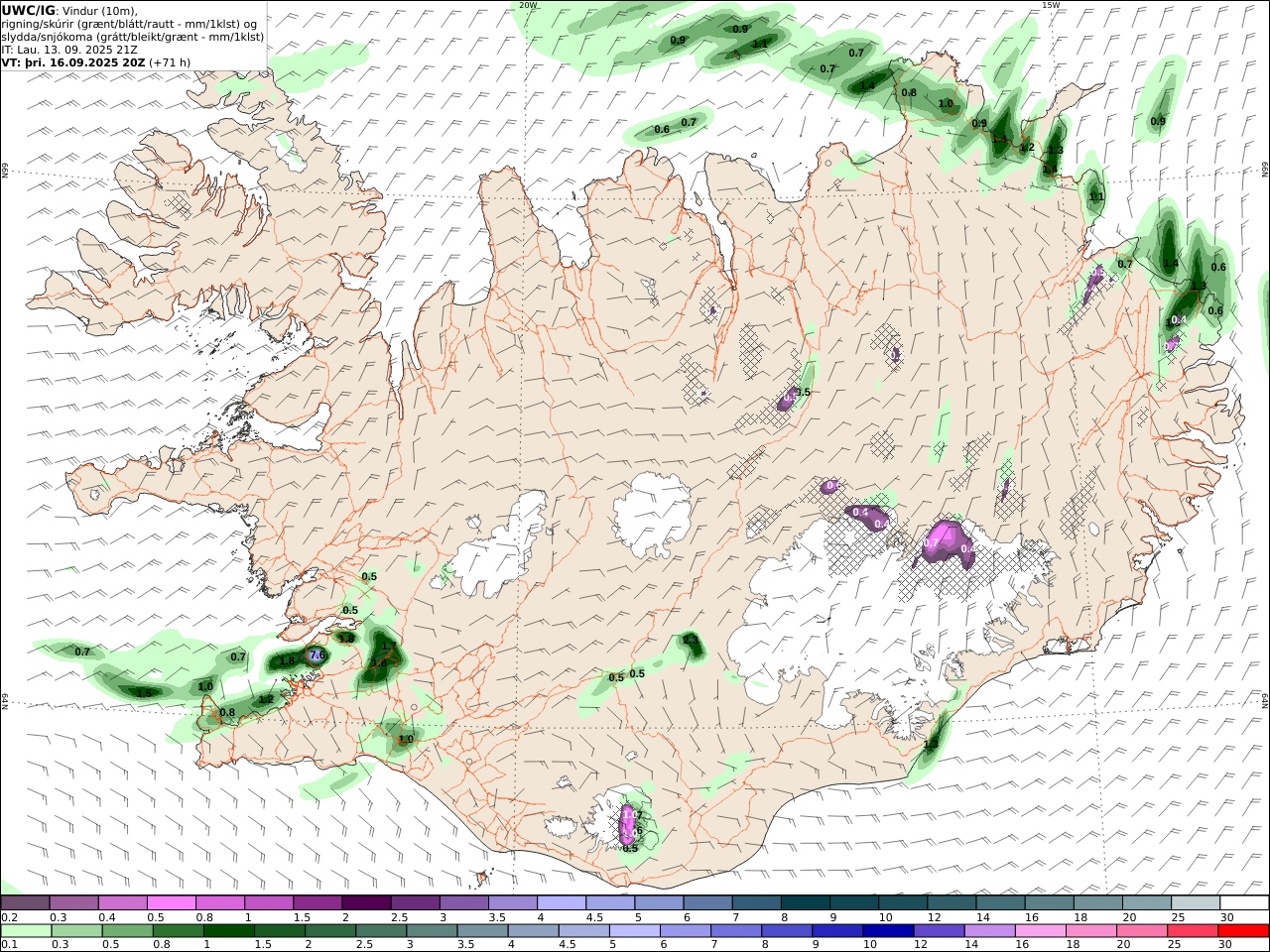Click the 0.2 label in the snow legend

(10, 917)
